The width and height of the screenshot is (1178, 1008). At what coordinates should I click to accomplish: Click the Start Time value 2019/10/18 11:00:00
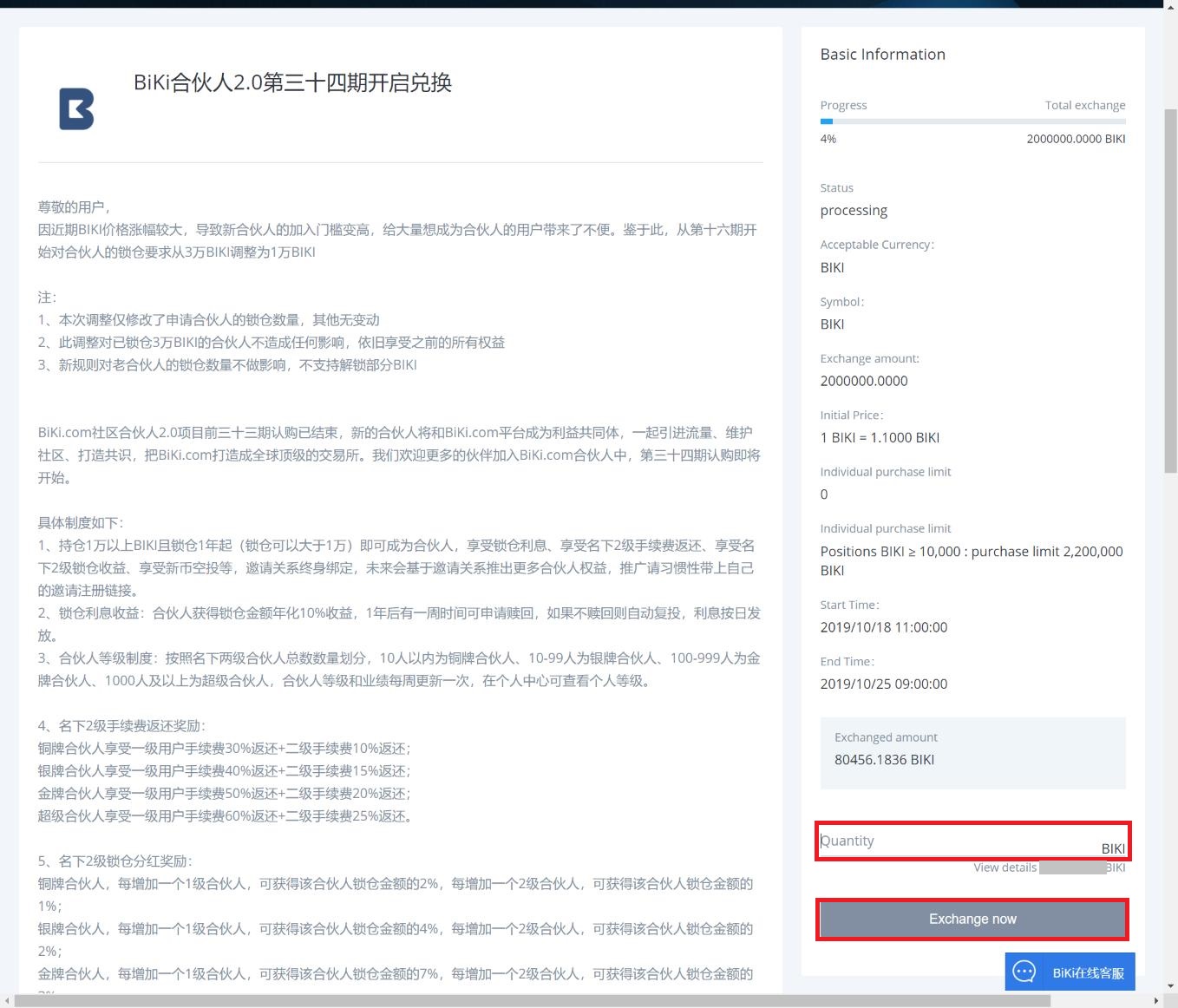[x=884, y=627]
